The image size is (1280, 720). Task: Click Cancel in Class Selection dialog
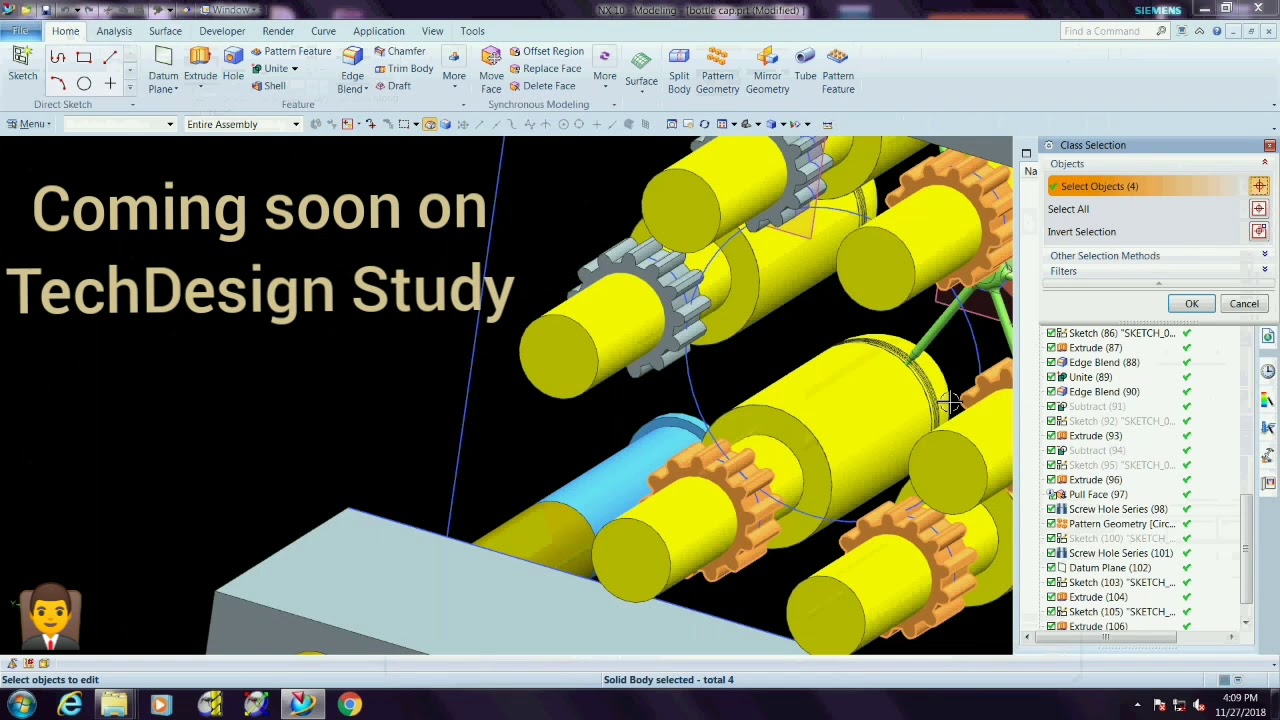(1244, 304)
